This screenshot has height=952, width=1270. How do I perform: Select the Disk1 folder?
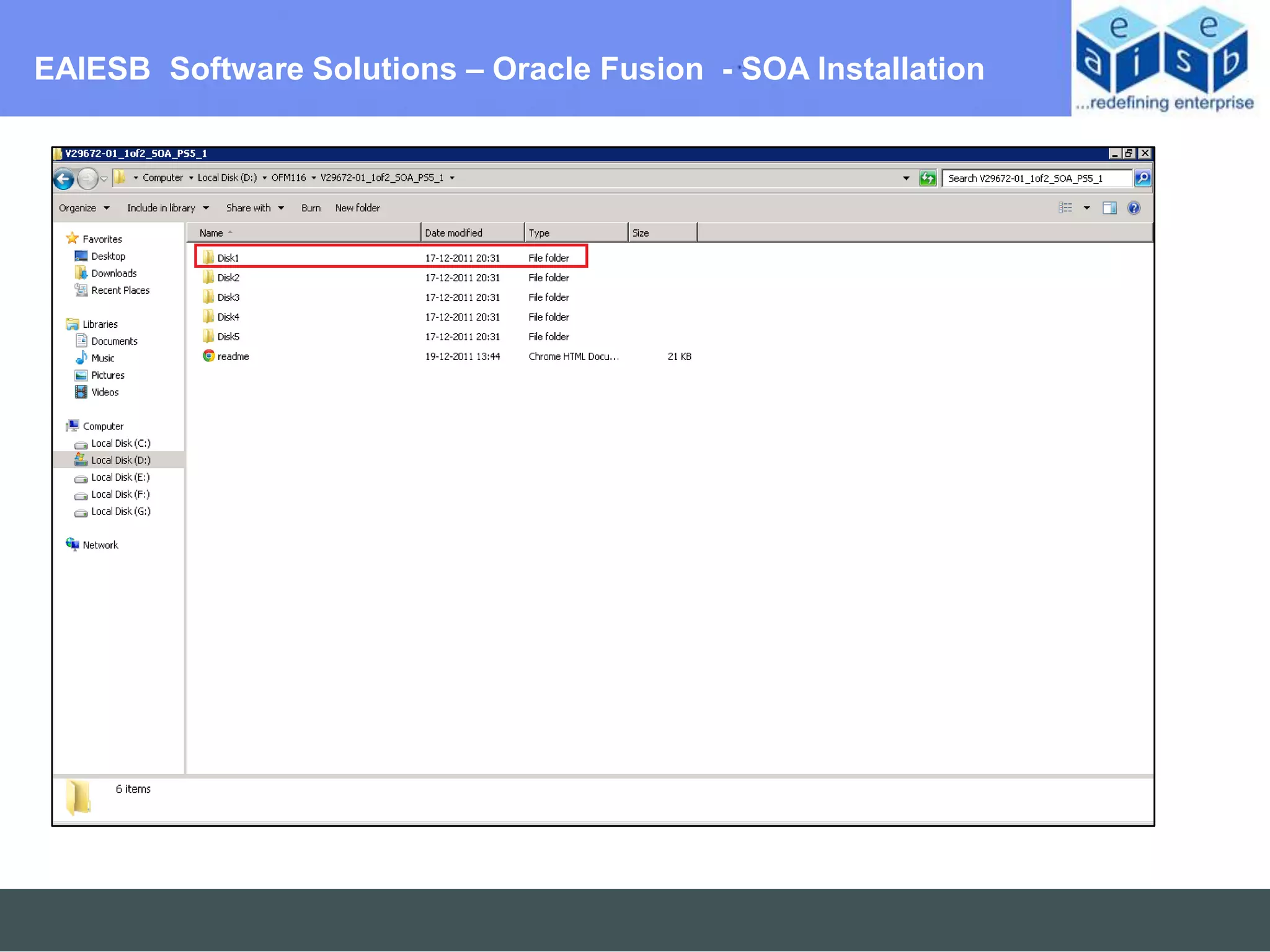click(228, 258)
